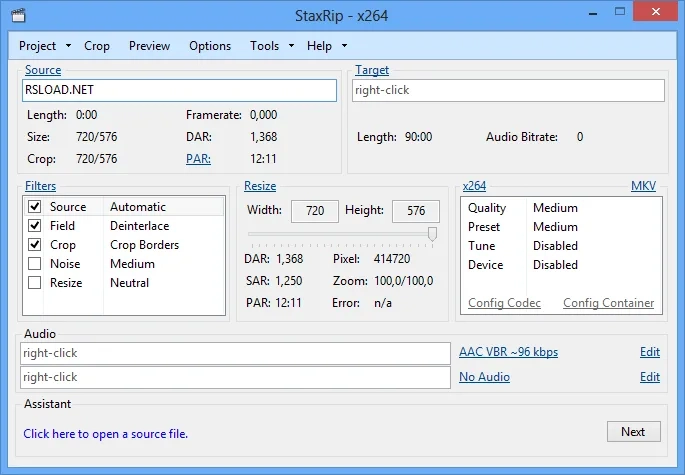Click the AAC VBR ~96 kbps profile link

[x=508, y=352]
